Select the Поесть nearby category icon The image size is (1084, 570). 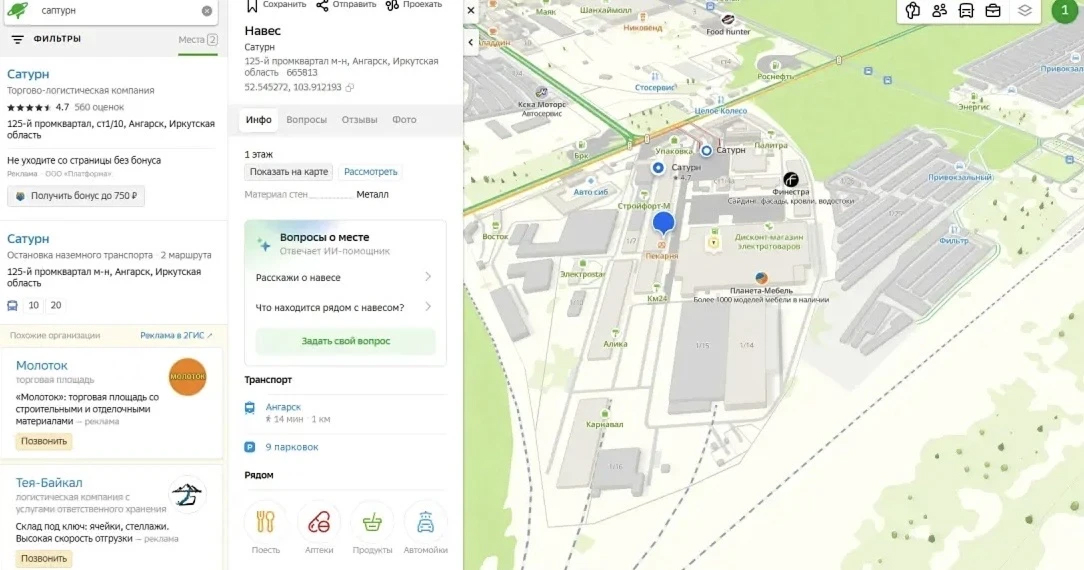(x=265, y=522)
